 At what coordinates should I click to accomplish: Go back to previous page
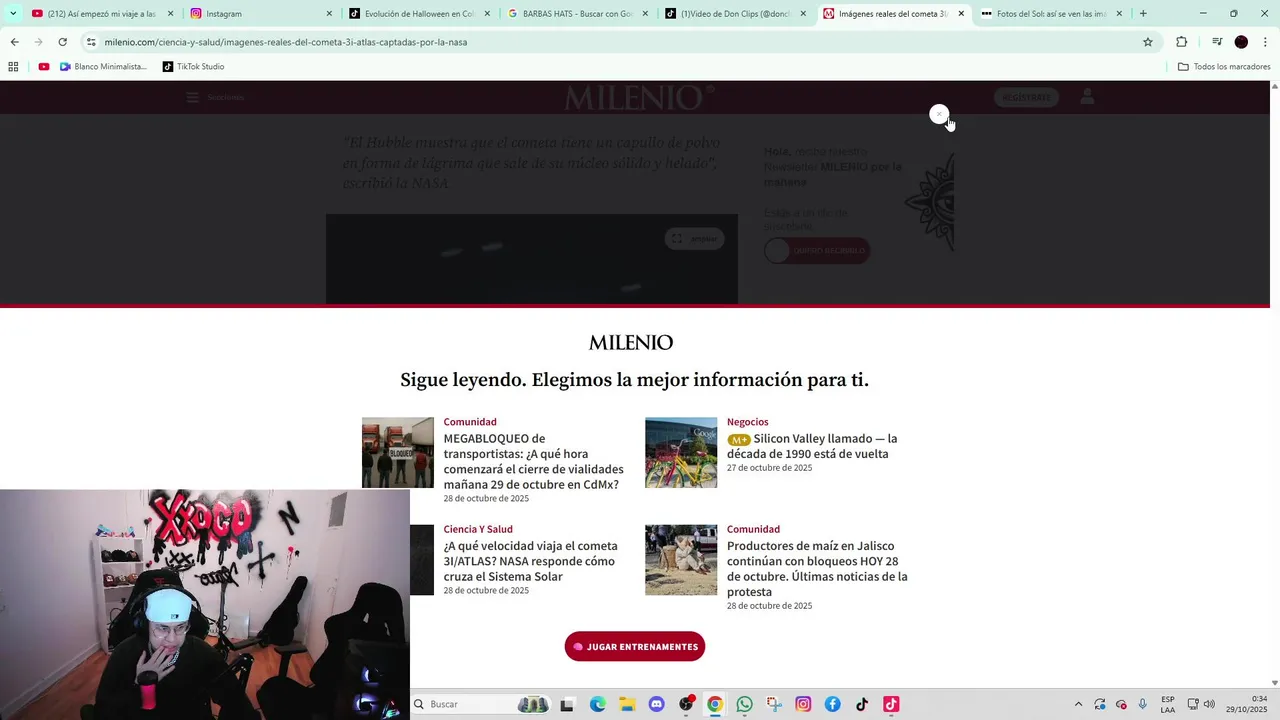pyautogui.click(x=14, y=42)
